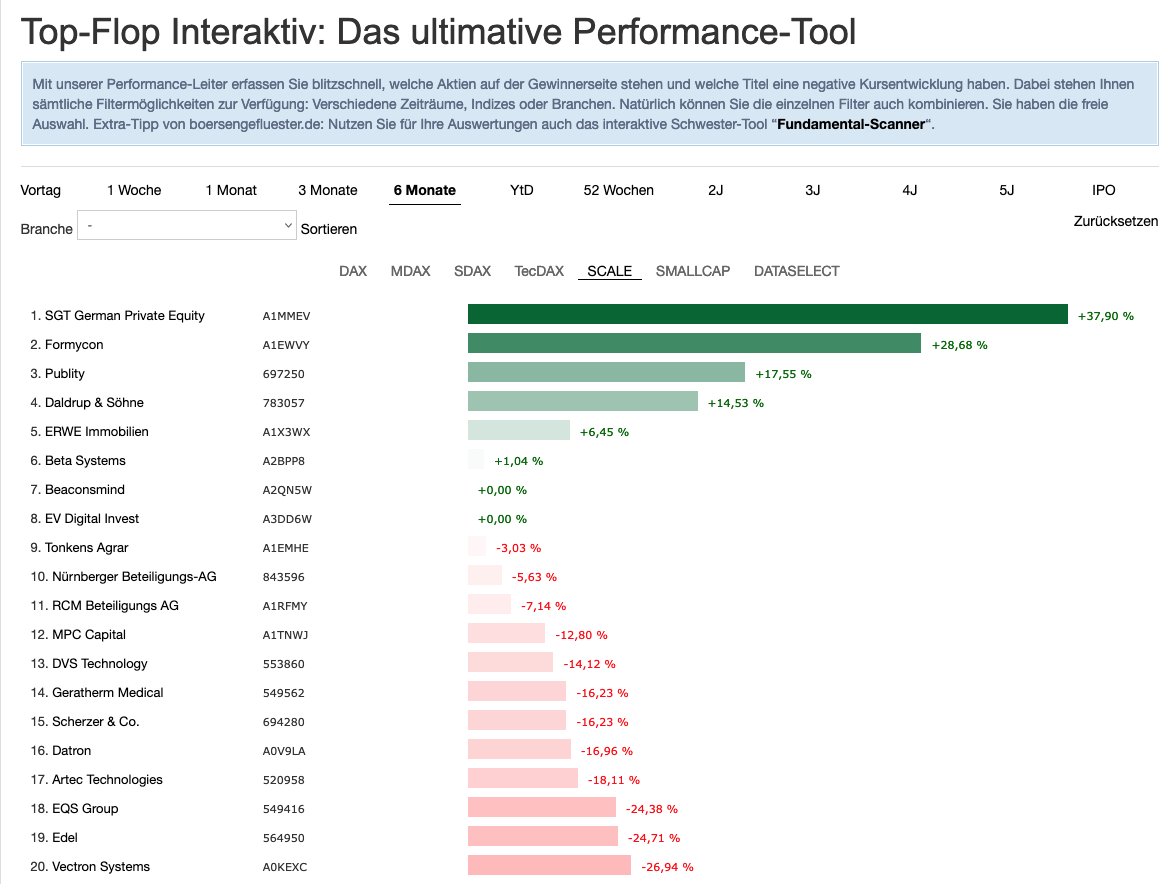Click Zurücksetzen to reset filters
The image size is (1175, 884).
[1116, 221]
